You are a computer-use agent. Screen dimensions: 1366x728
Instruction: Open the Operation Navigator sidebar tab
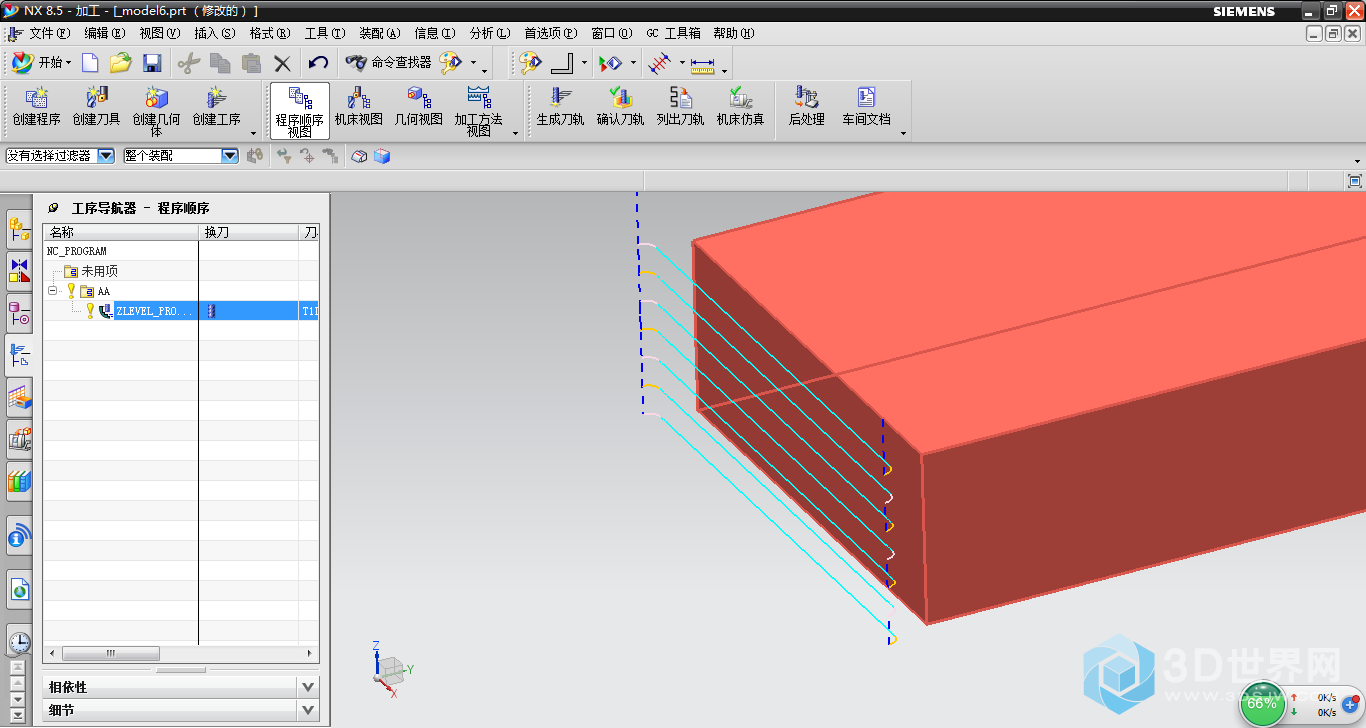click(x=19, y=355)
